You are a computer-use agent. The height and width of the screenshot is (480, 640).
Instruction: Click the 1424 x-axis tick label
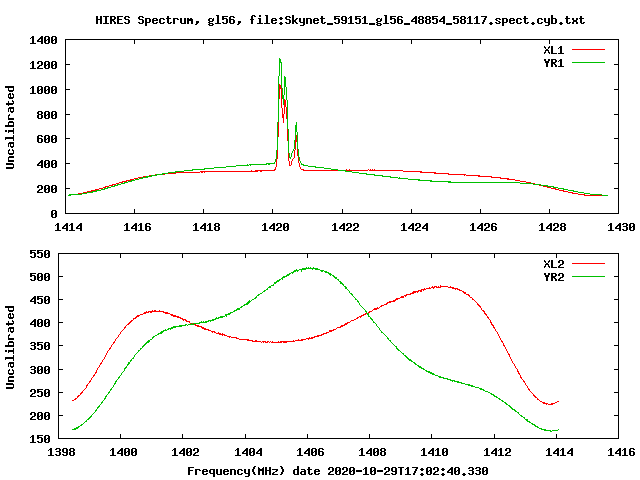[x=414, y=227]
